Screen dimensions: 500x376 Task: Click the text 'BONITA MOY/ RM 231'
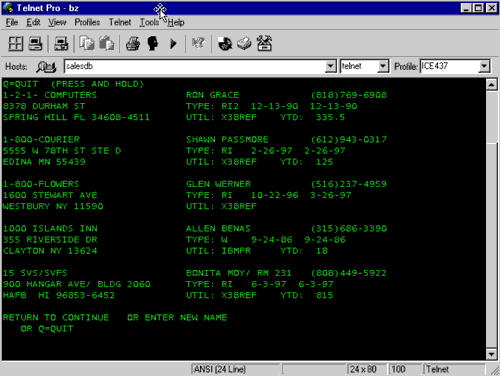(x=239, y=273)
